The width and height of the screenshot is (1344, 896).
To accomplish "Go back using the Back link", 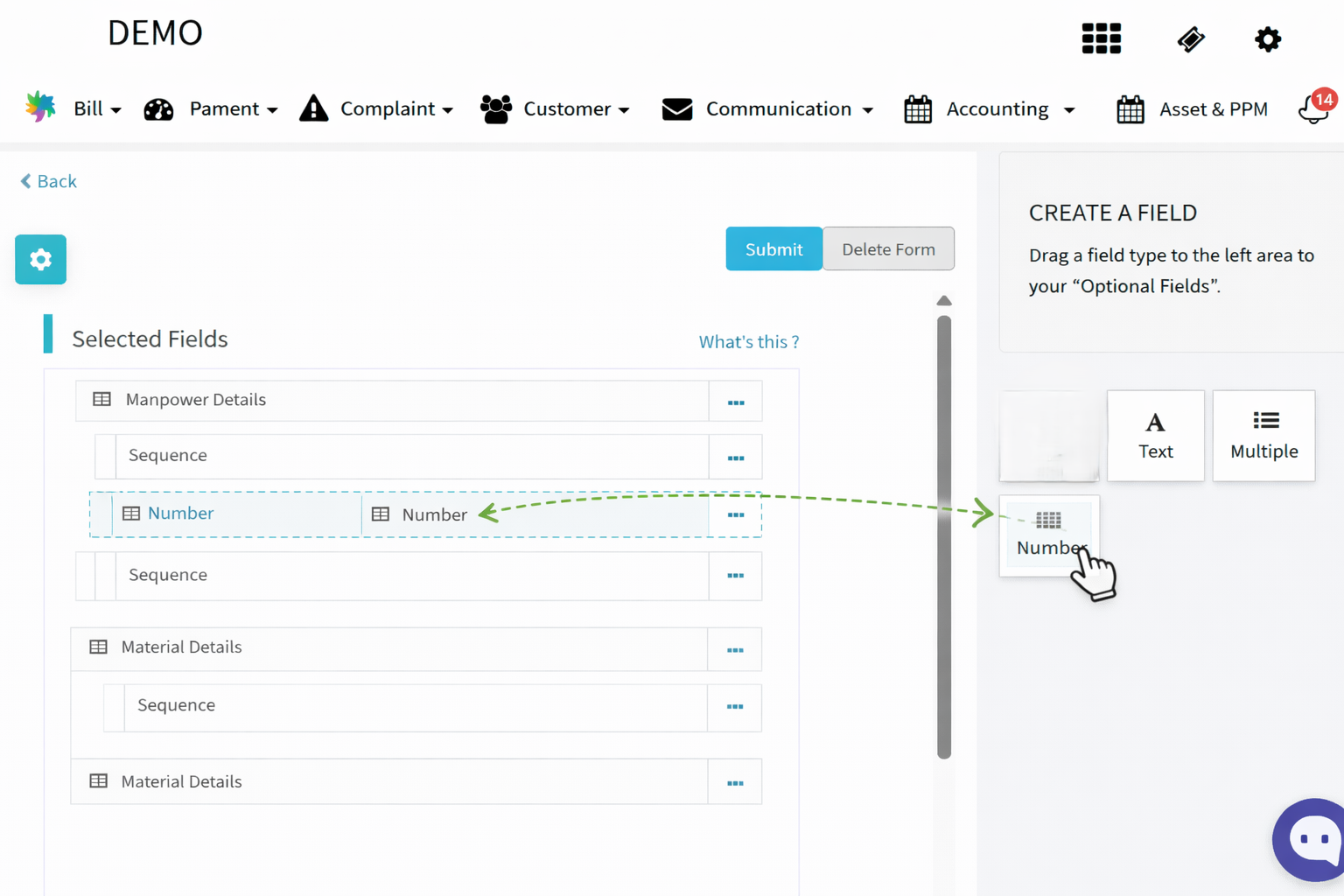I will 49,181.
